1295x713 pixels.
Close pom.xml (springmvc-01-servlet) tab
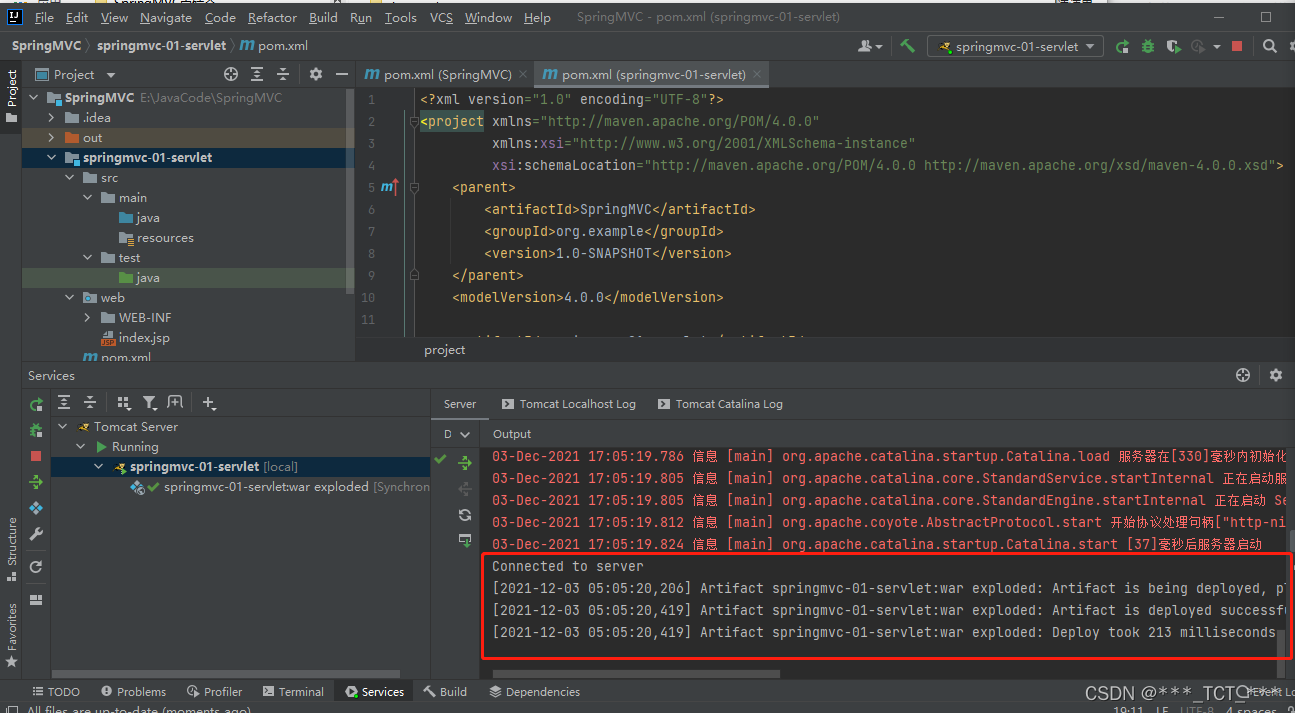tap(758, 74)
